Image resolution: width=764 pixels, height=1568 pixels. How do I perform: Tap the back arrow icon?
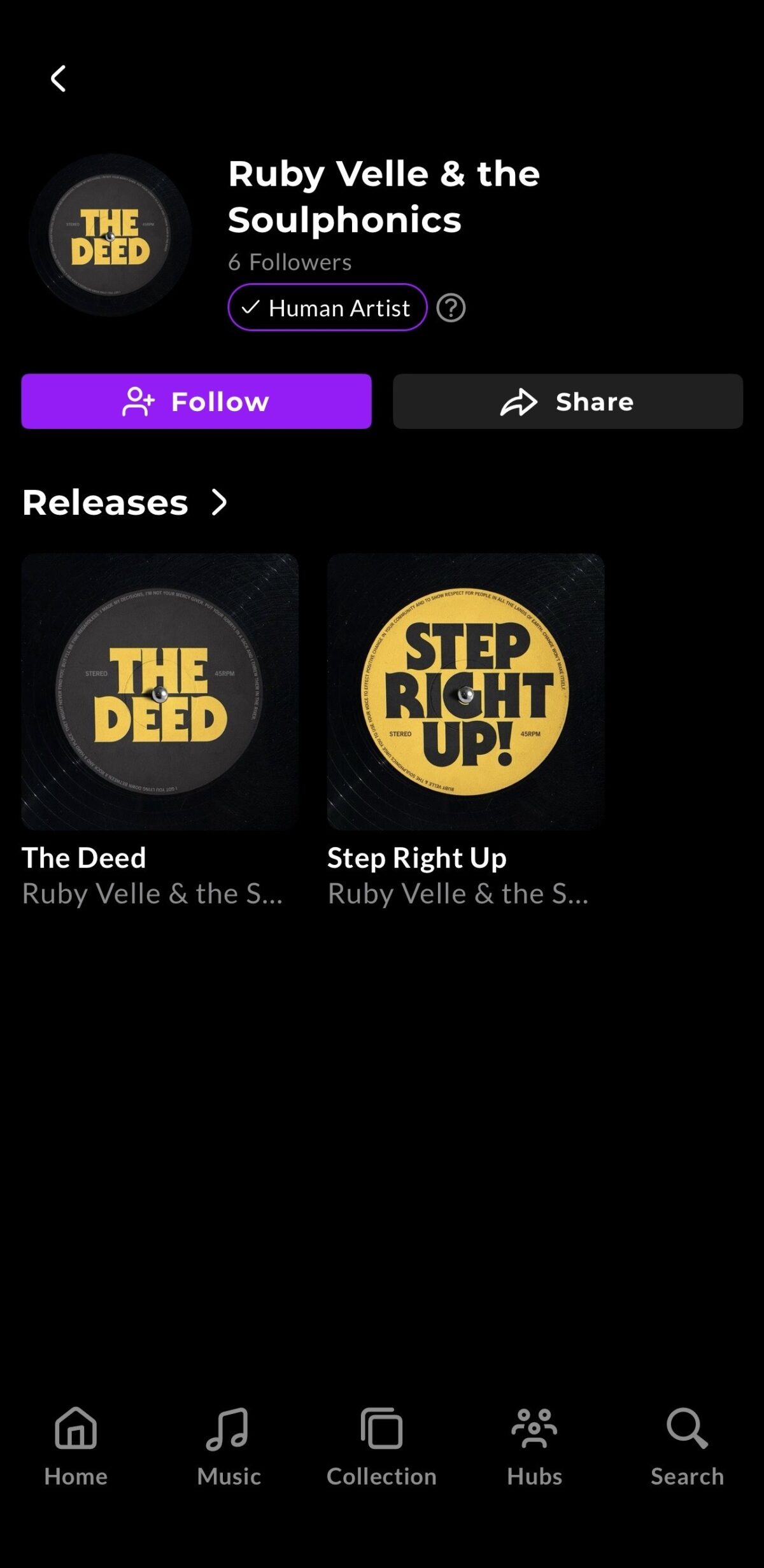(x=58, y=78)
